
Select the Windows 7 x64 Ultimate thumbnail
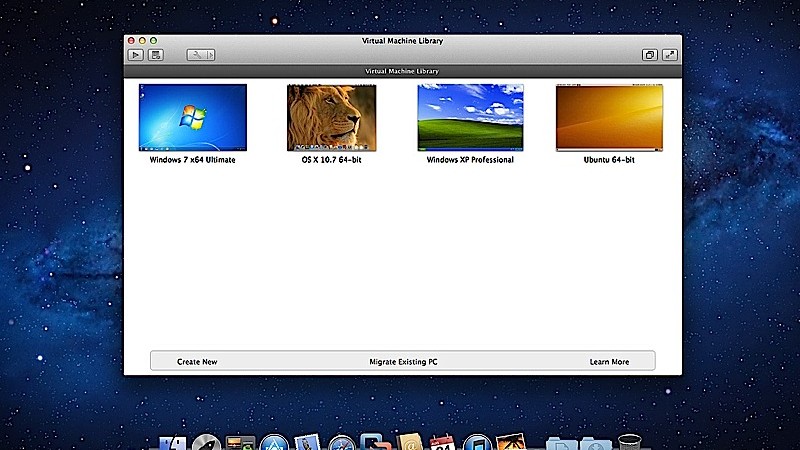192,117
